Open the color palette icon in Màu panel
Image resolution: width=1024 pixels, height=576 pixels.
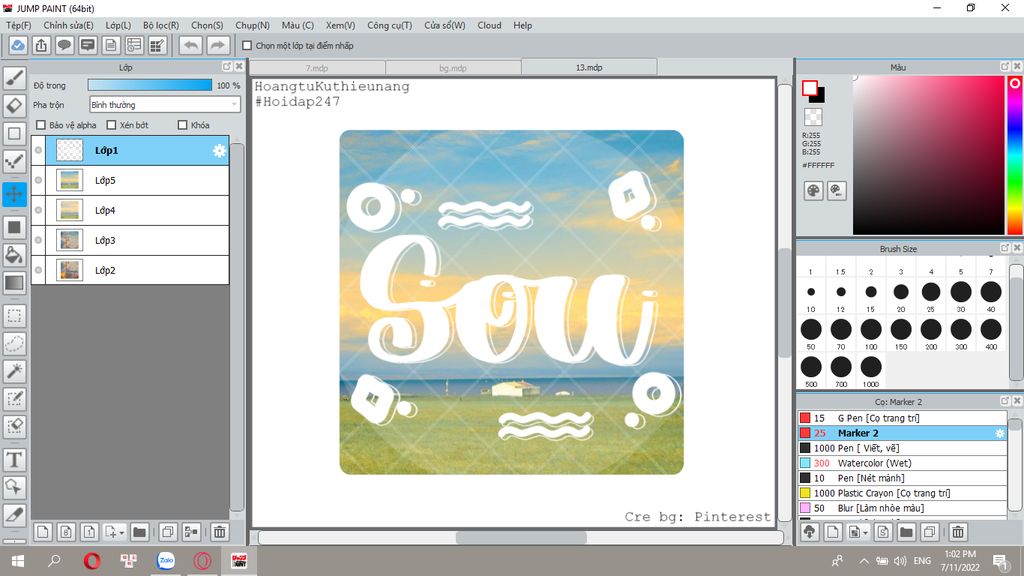pos(813,191)
